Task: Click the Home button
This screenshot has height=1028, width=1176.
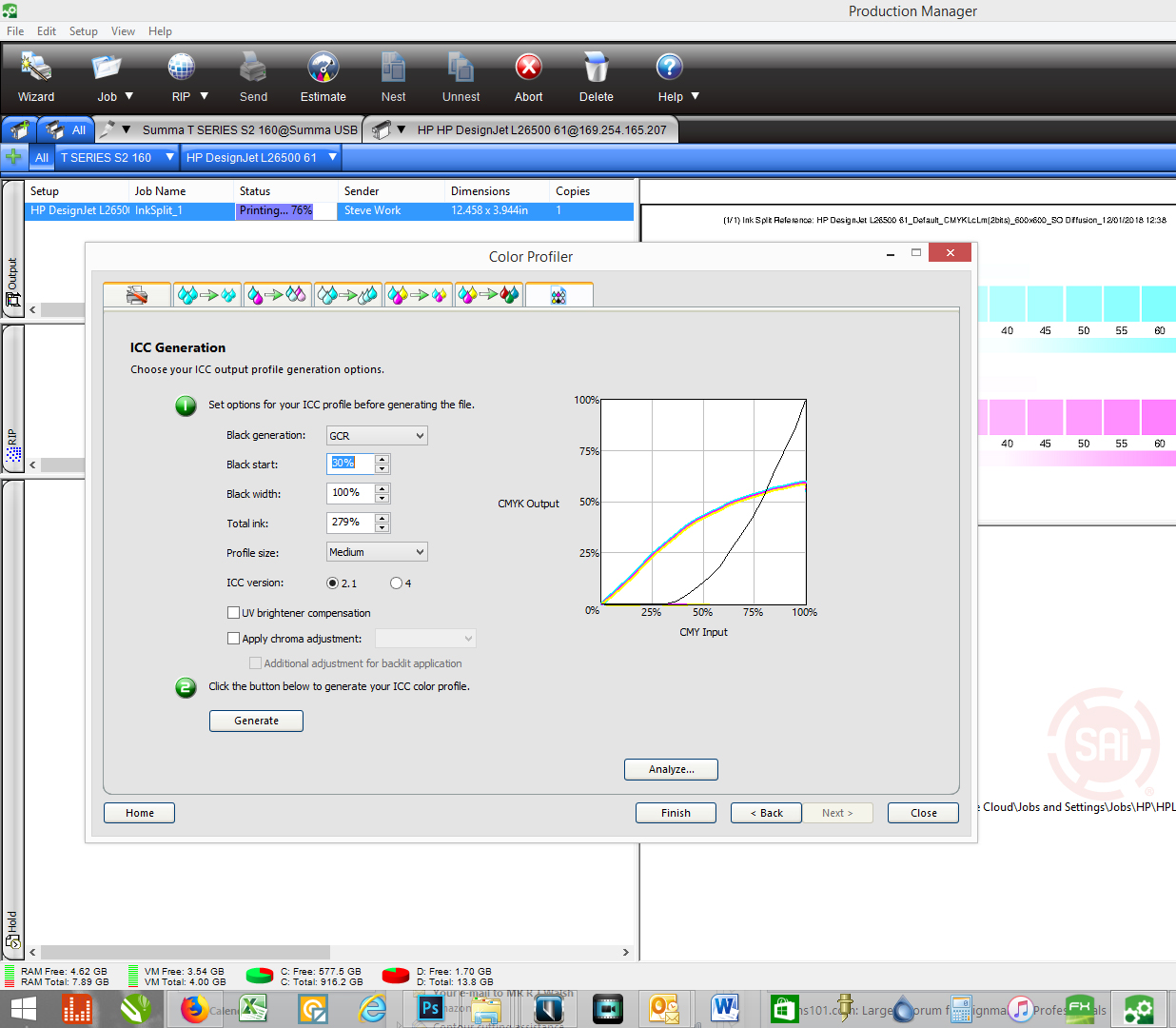Action: point(140,813)
